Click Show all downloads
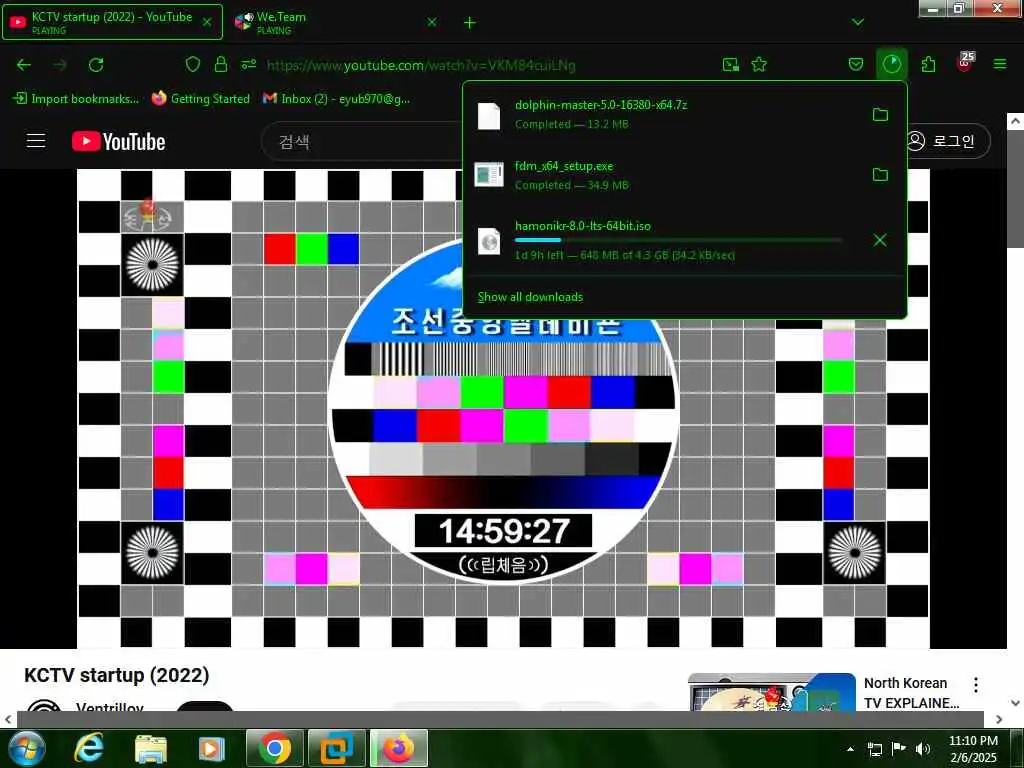 530,296
